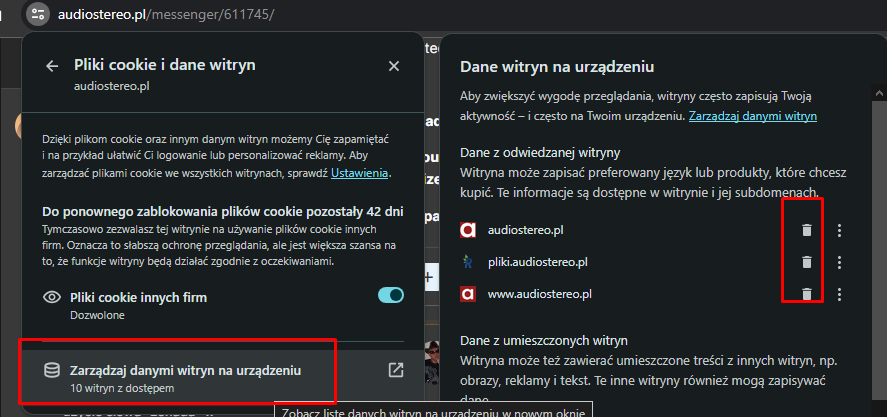Open more options menu for www.audiostereo.pl
The width and height of the screenshot is (887, 417).
click(x=839, y=294)
